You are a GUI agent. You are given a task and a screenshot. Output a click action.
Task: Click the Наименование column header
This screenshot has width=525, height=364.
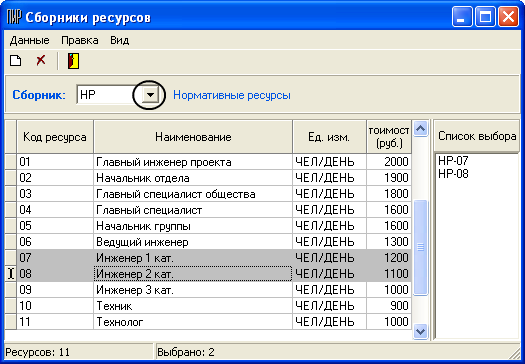click(x=193, y=137)
